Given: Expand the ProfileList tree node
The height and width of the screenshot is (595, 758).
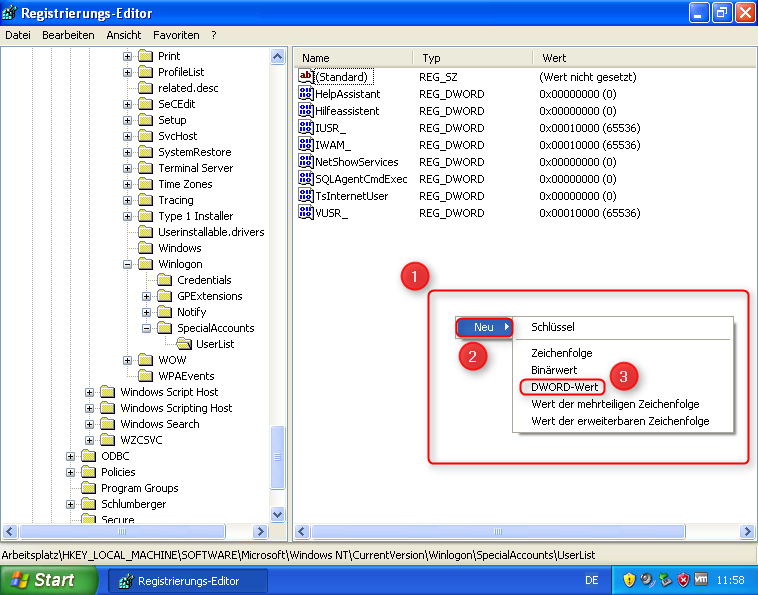Looking at the screenshot, I should pyautogui.click(x=127, y=73).
